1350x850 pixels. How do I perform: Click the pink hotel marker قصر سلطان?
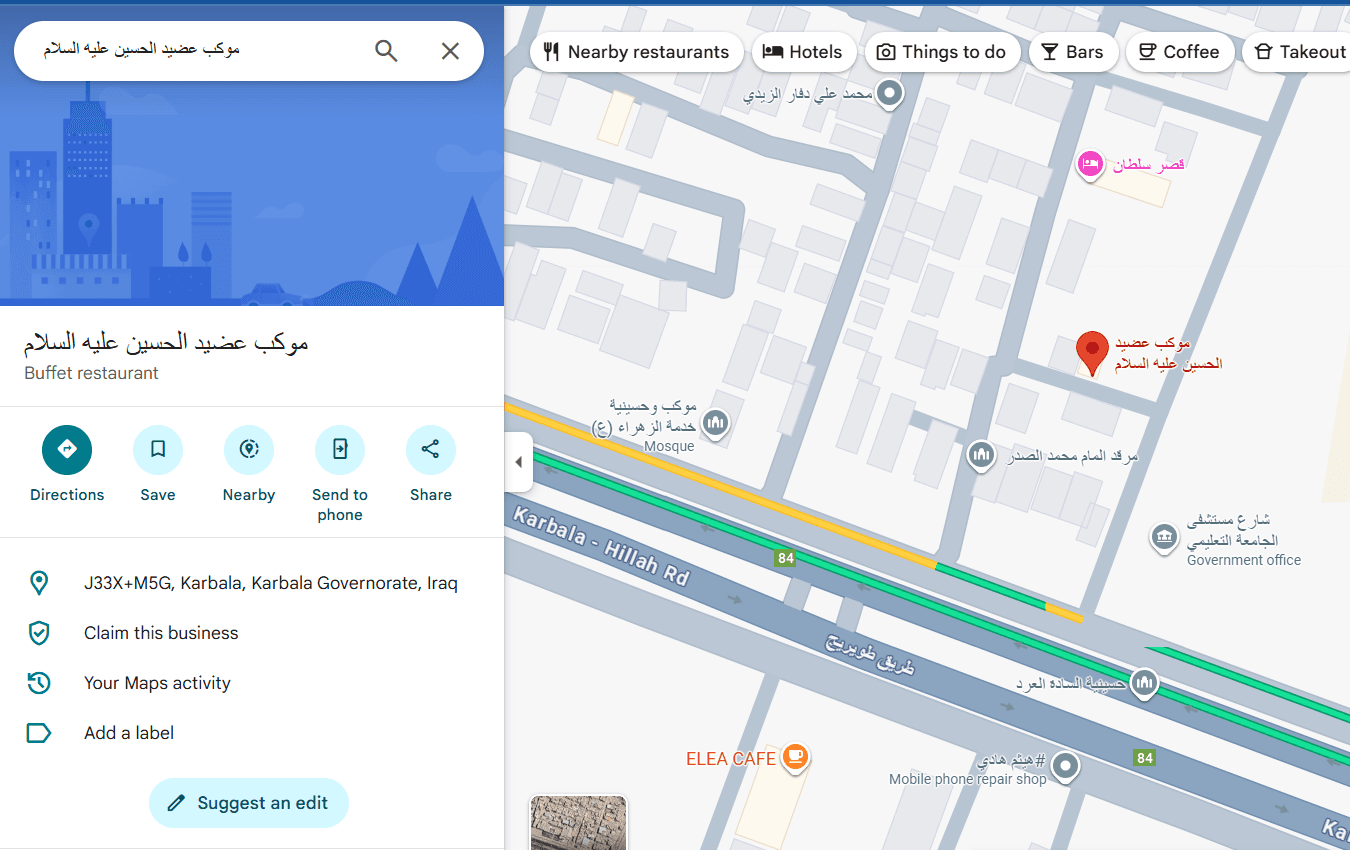click(x=1090, y=163)
